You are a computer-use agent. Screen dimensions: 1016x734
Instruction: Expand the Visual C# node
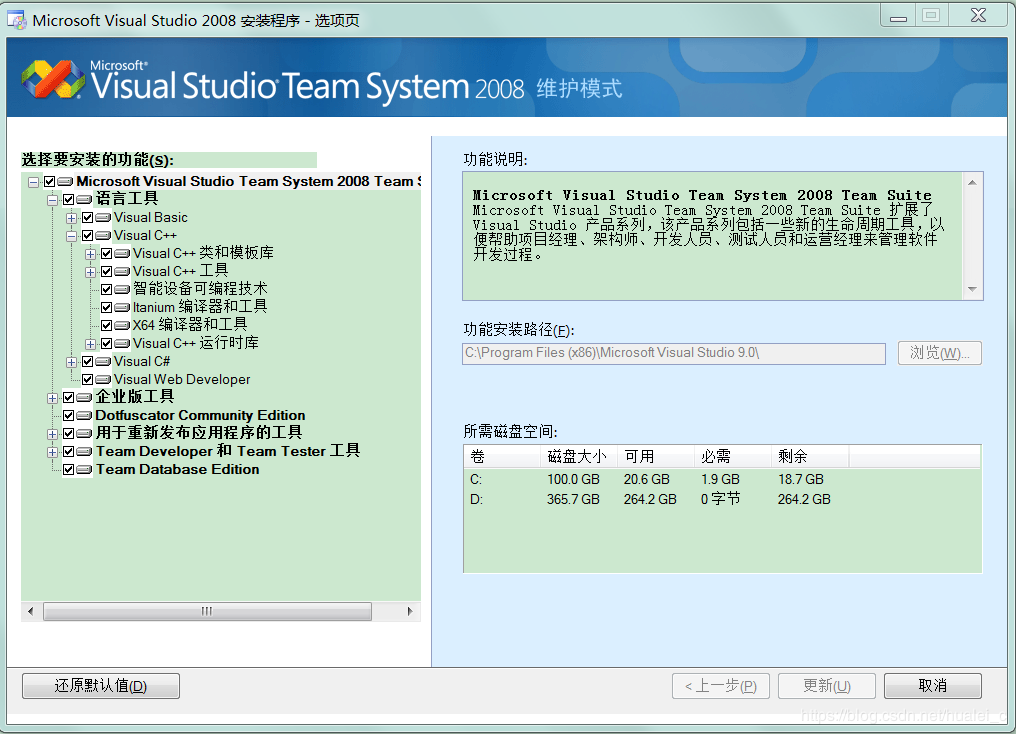coord(70,360)
